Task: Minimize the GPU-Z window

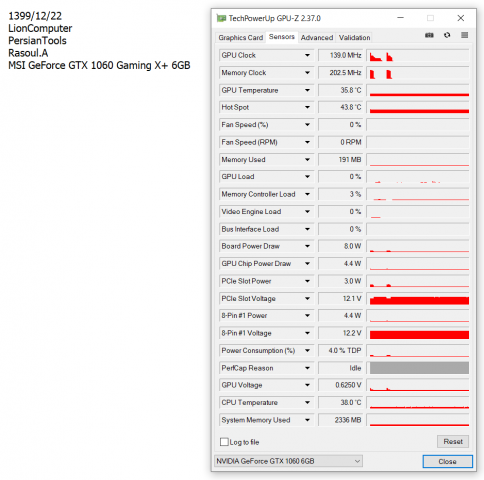Action: [x=401, y=18]
